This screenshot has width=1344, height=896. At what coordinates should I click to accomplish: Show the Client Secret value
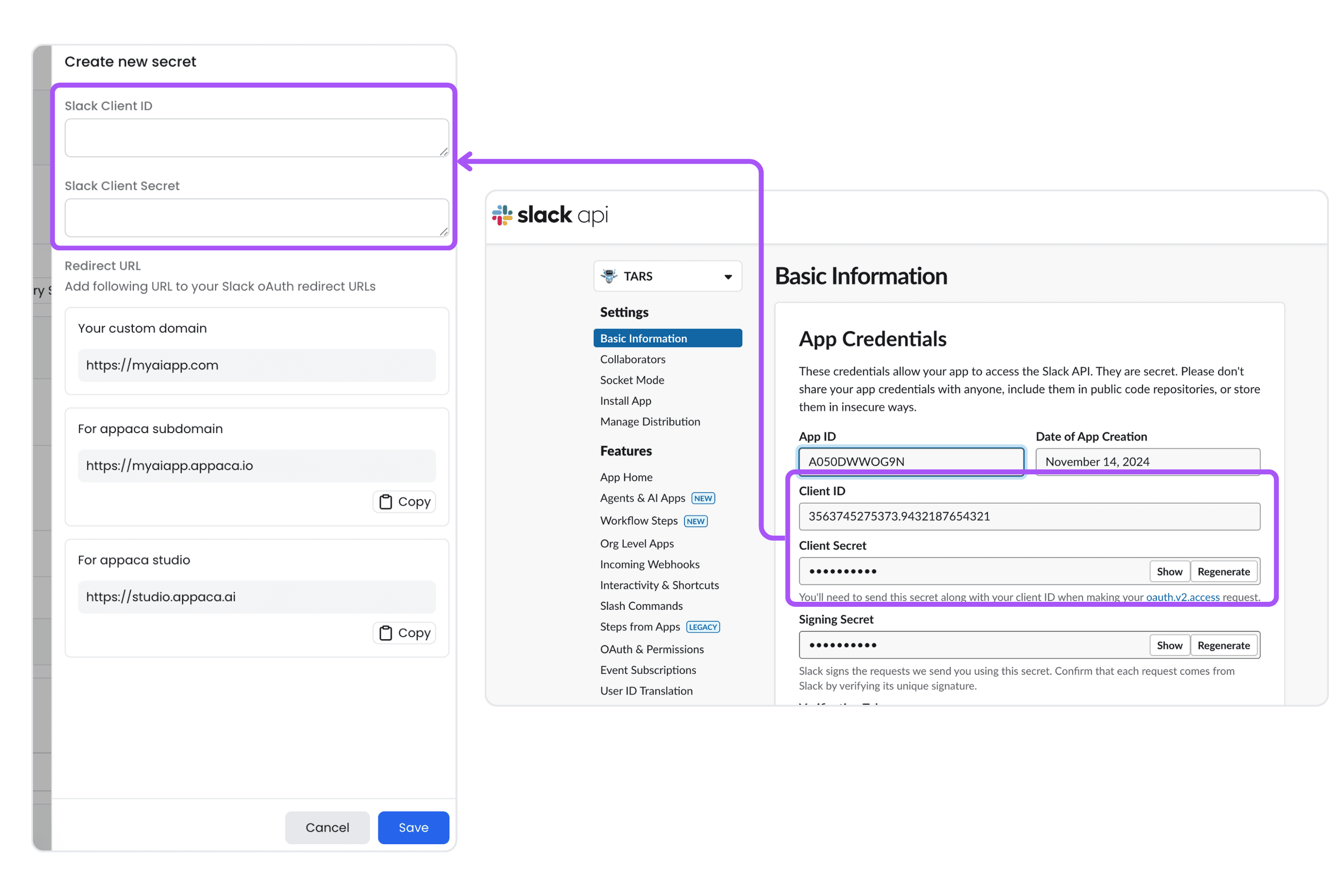[x=1169, y=571]
